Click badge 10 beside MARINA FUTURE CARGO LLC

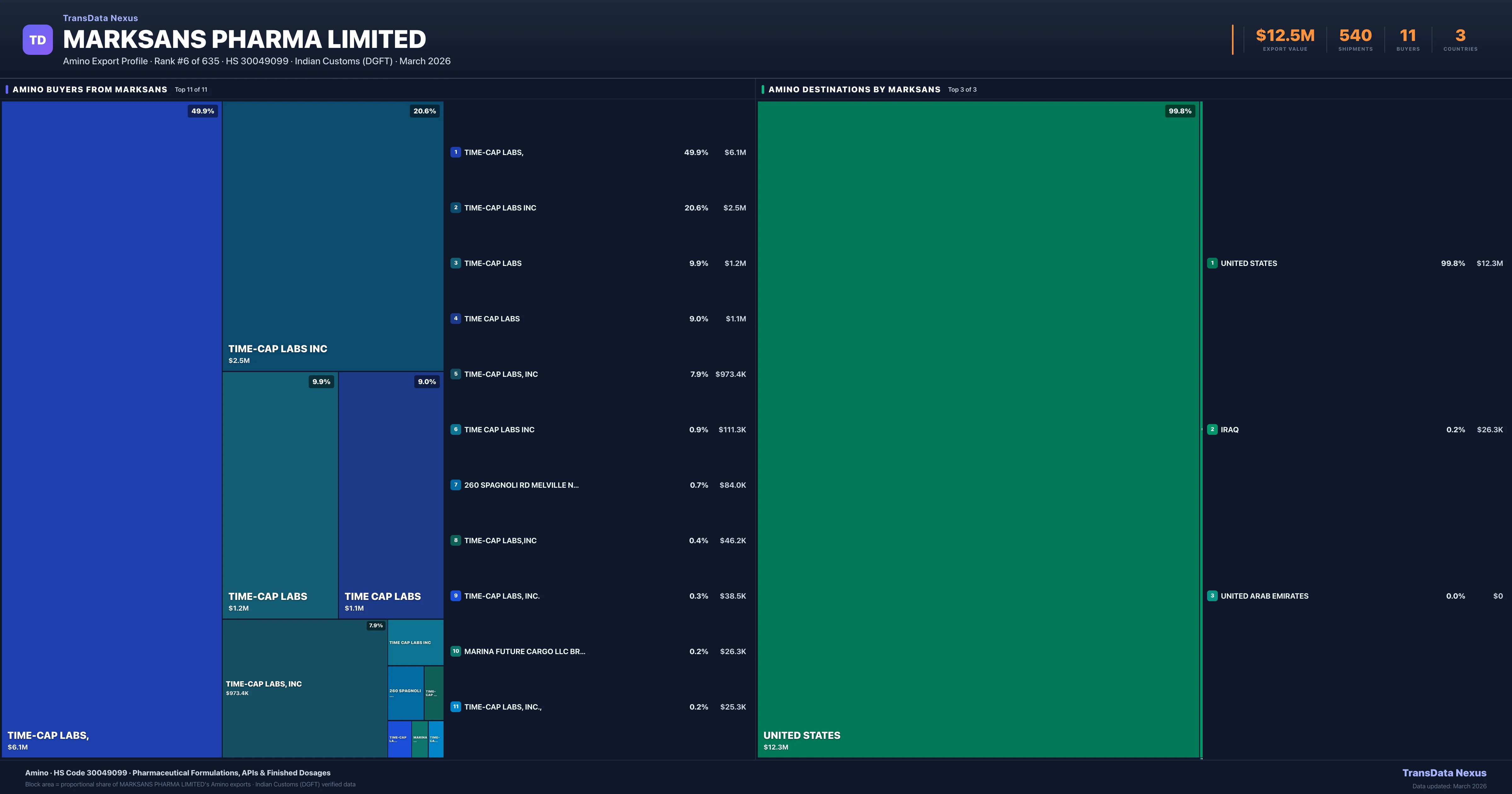456,651
